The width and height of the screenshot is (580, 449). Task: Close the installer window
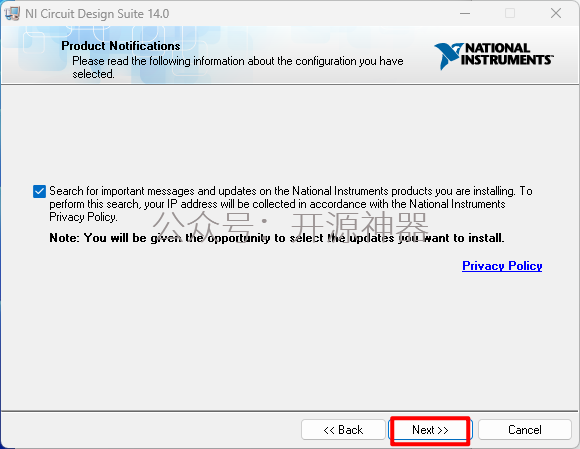pyautogui.click(x=556, y=13)
